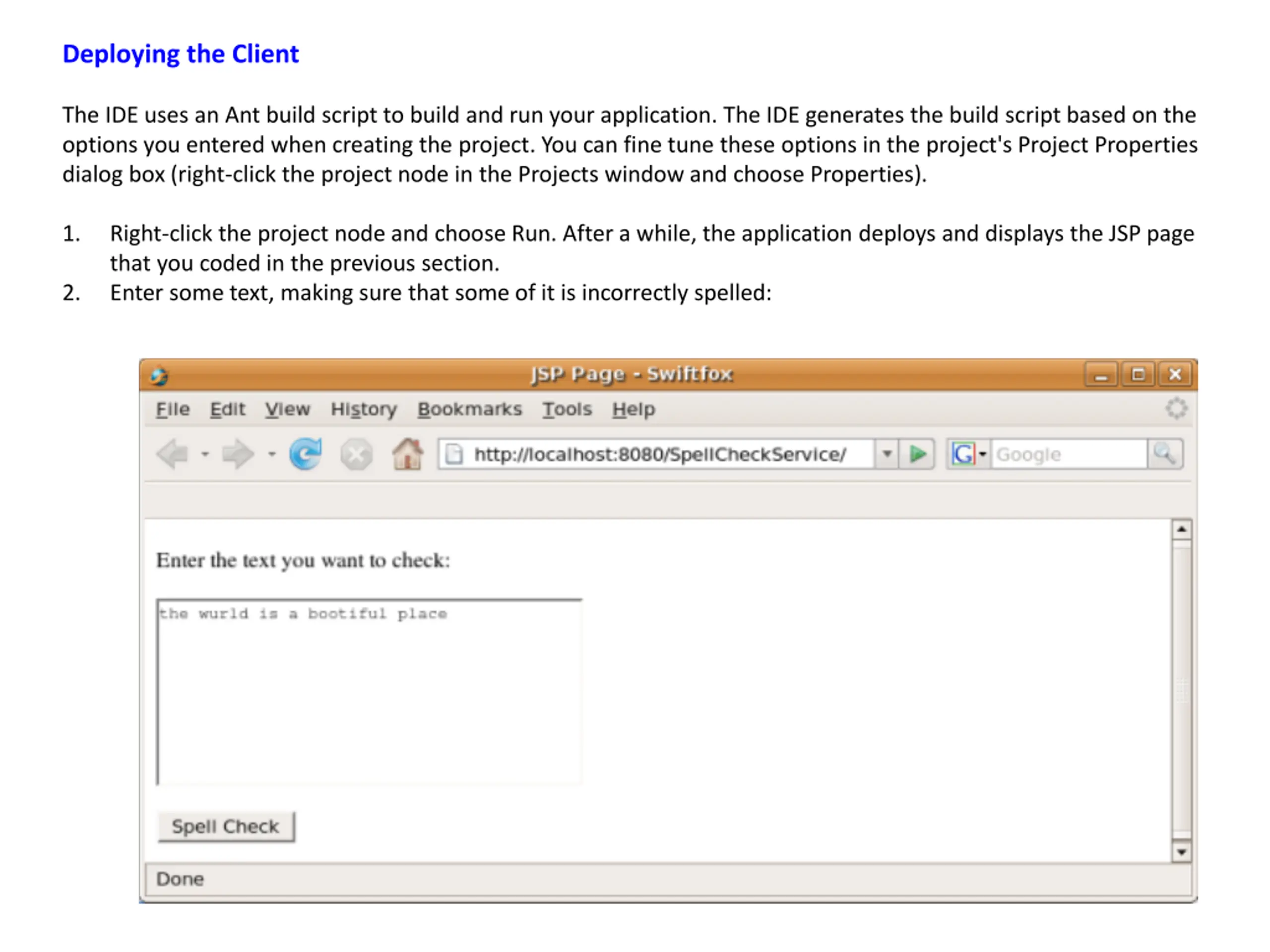This screenshot has width=1270, height=952.
Task: Minimize the Swiftfox browser window
Action: pos(1101,375)
